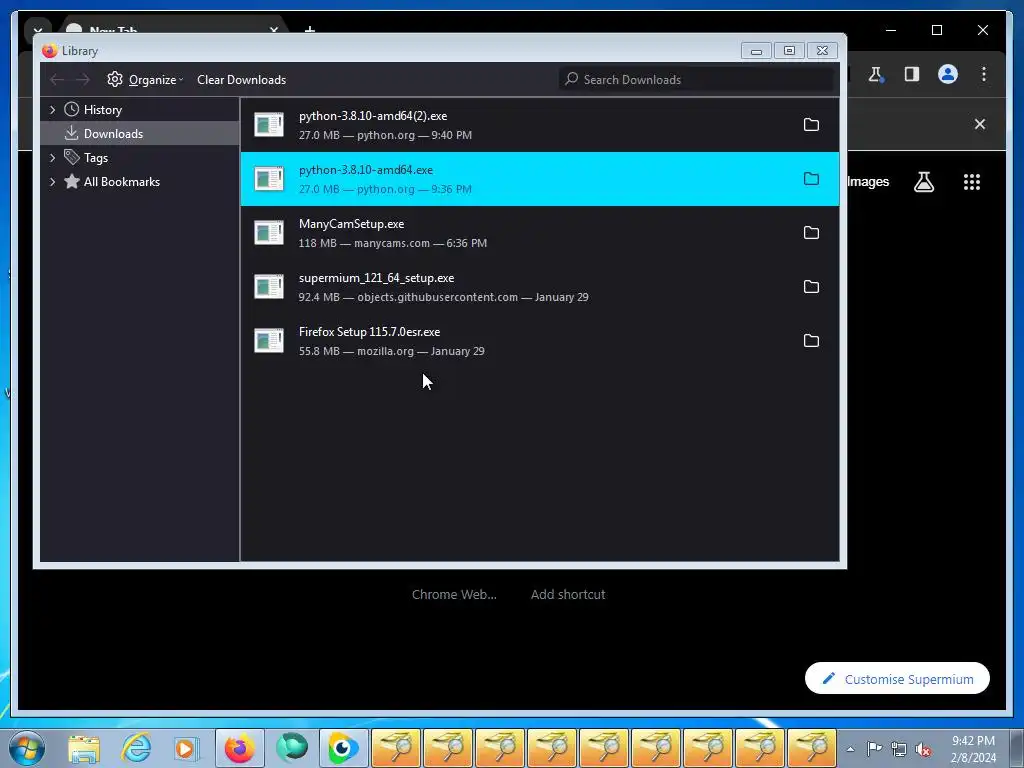Select Downloads in the Library sidebar
The height and width of the screenshot is (768, 1024).
(113, 134)
